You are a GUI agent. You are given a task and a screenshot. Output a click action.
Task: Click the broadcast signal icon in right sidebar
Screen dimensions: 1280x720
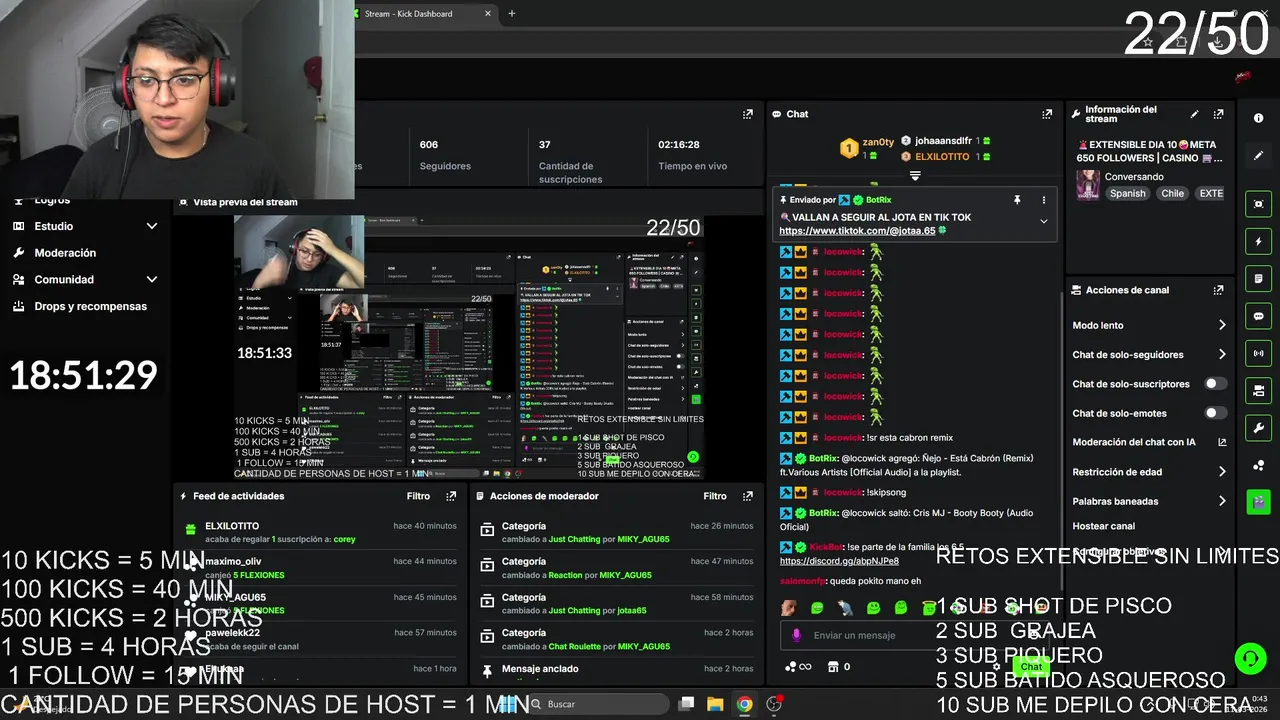point(1258,353)
